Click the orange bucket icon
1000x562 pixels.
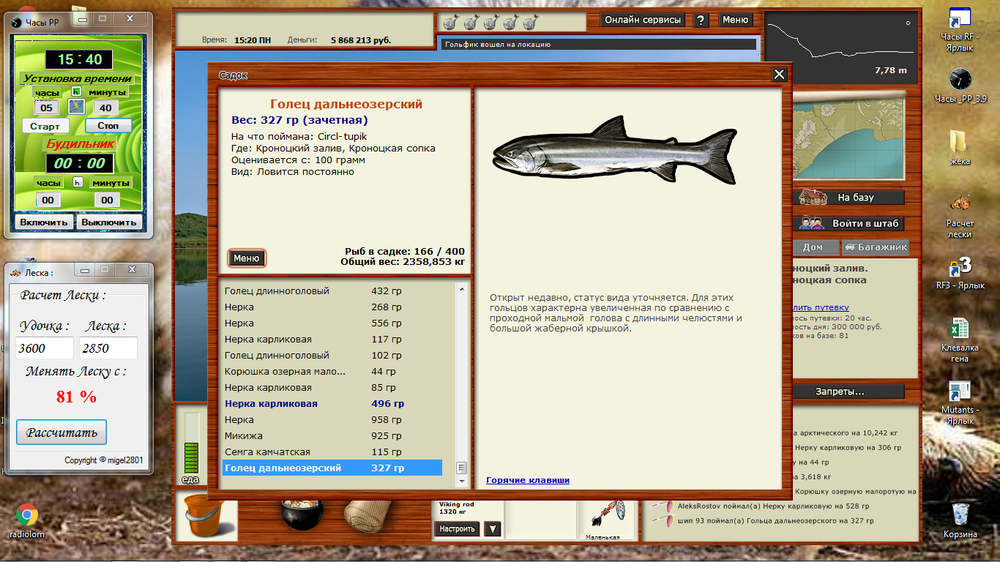point(205,517)
